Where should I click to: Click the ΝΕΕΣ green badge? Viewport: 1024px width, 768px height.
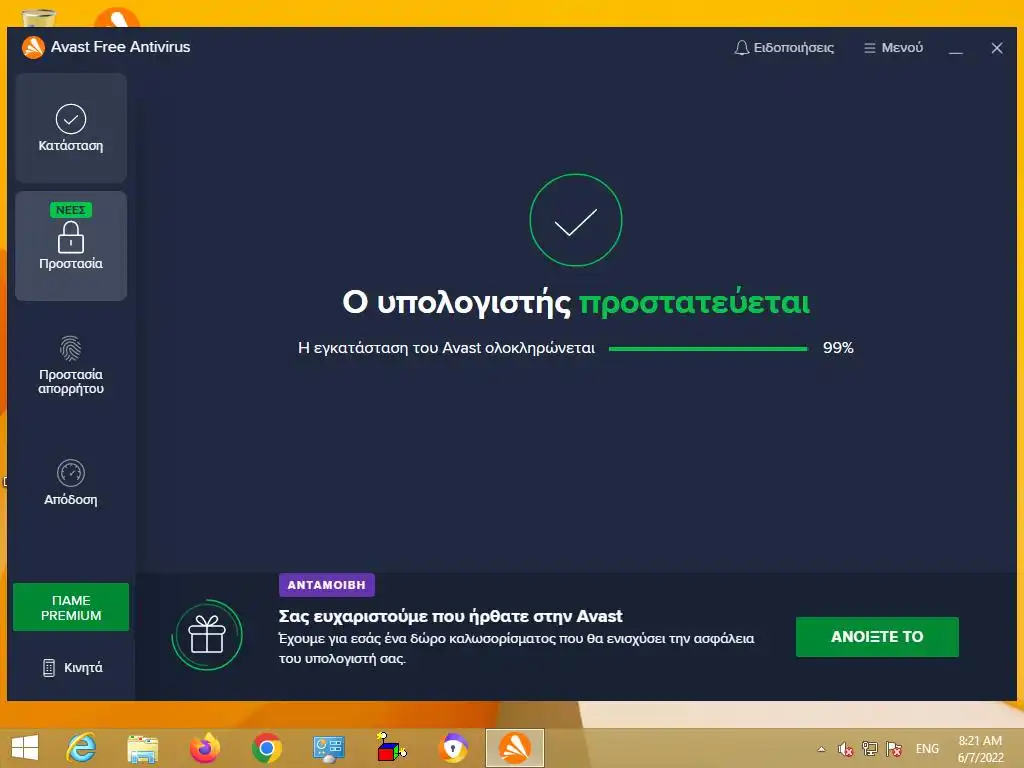(71, 210)
